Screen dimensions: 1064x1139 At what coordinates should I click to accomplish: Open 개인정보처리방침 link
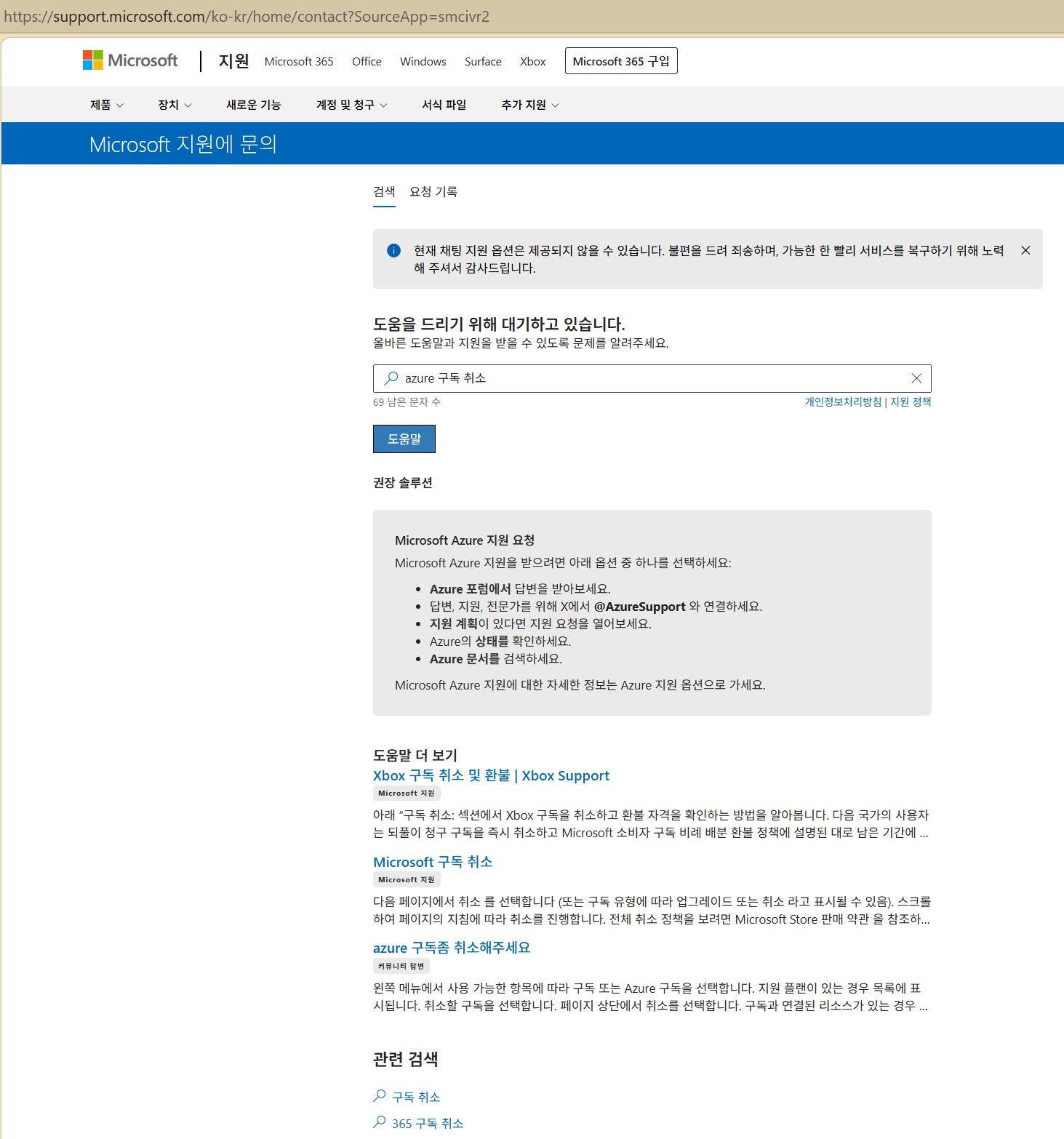click(843, 401)
